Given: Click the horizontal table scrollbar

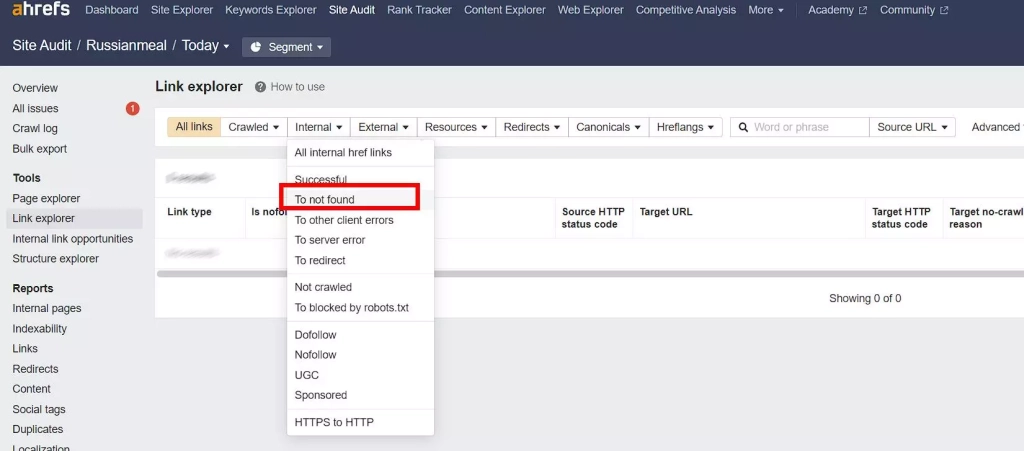Looking at the screenshot, I should coord(590,274).
